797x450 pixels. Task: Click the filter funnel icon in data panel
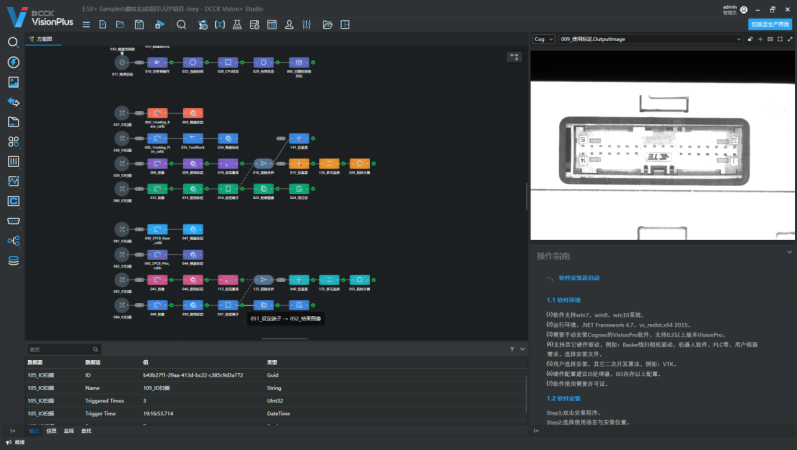pos(510,349)
